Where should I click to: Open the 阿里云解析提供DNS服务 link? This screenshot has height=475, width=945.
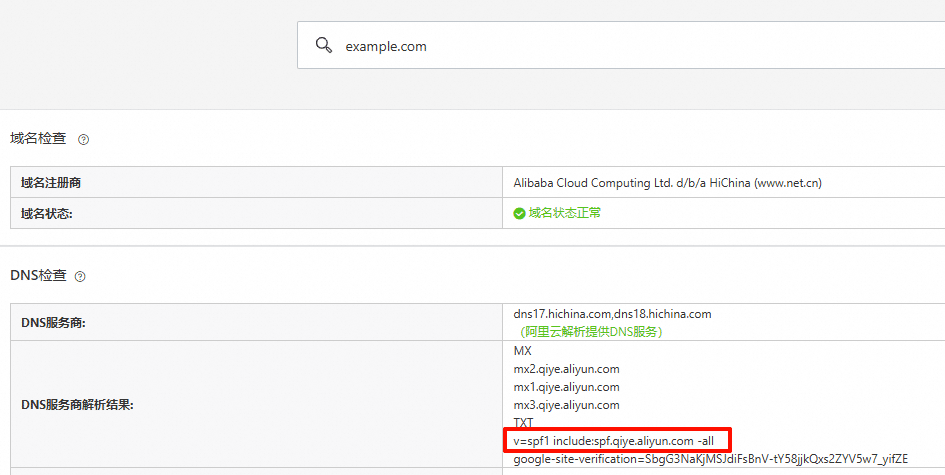tap(589, 331)
